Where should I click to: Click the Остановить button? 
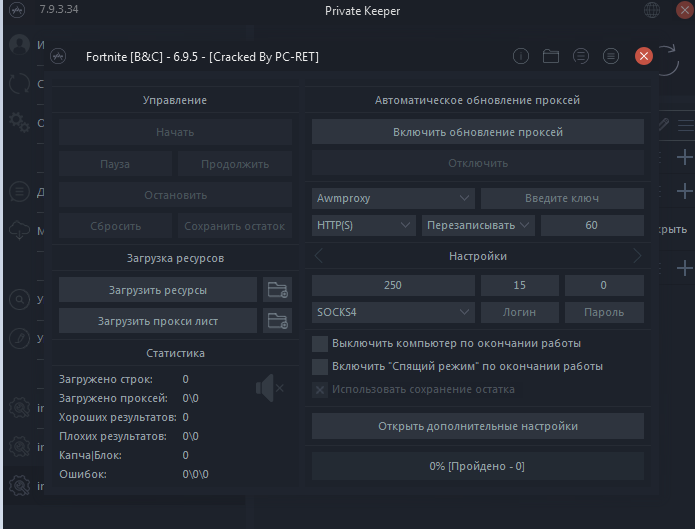tap(175, 195)
